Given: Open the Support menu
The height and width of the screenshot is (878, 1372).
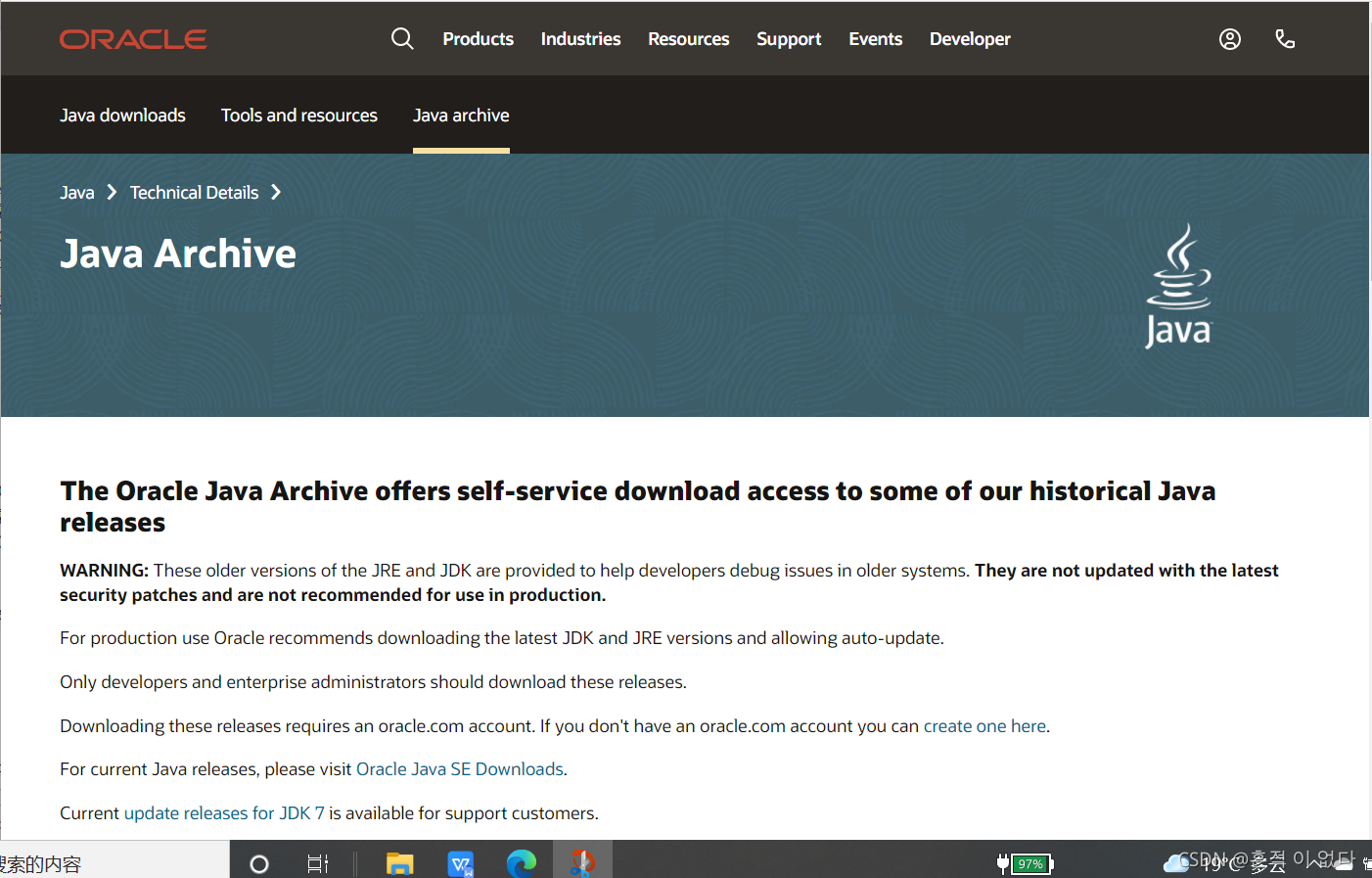Looking at the screenshot, I should tap(789, 39).
